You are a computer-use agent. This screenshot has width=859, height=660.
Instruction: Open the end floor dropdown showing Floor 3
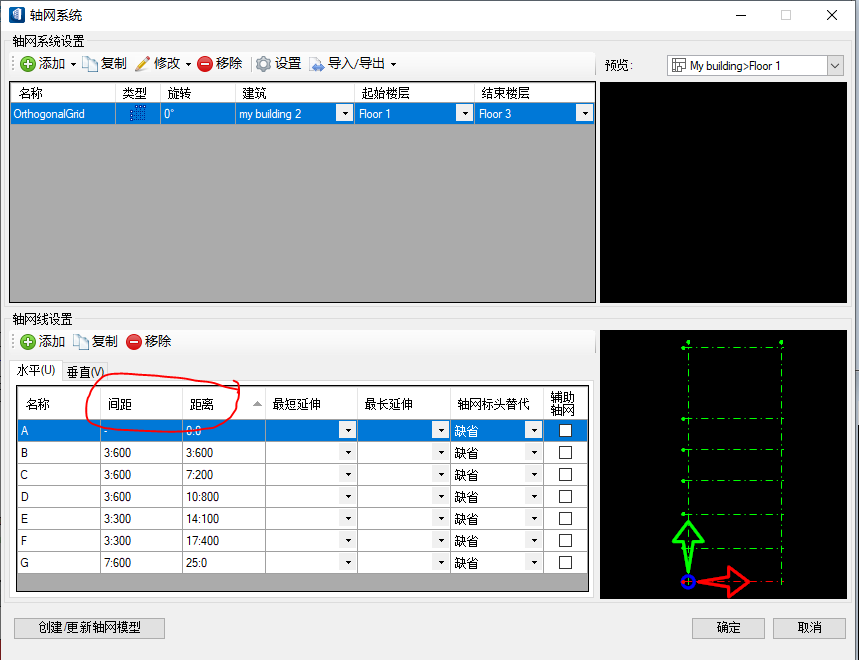coord(585,113)
